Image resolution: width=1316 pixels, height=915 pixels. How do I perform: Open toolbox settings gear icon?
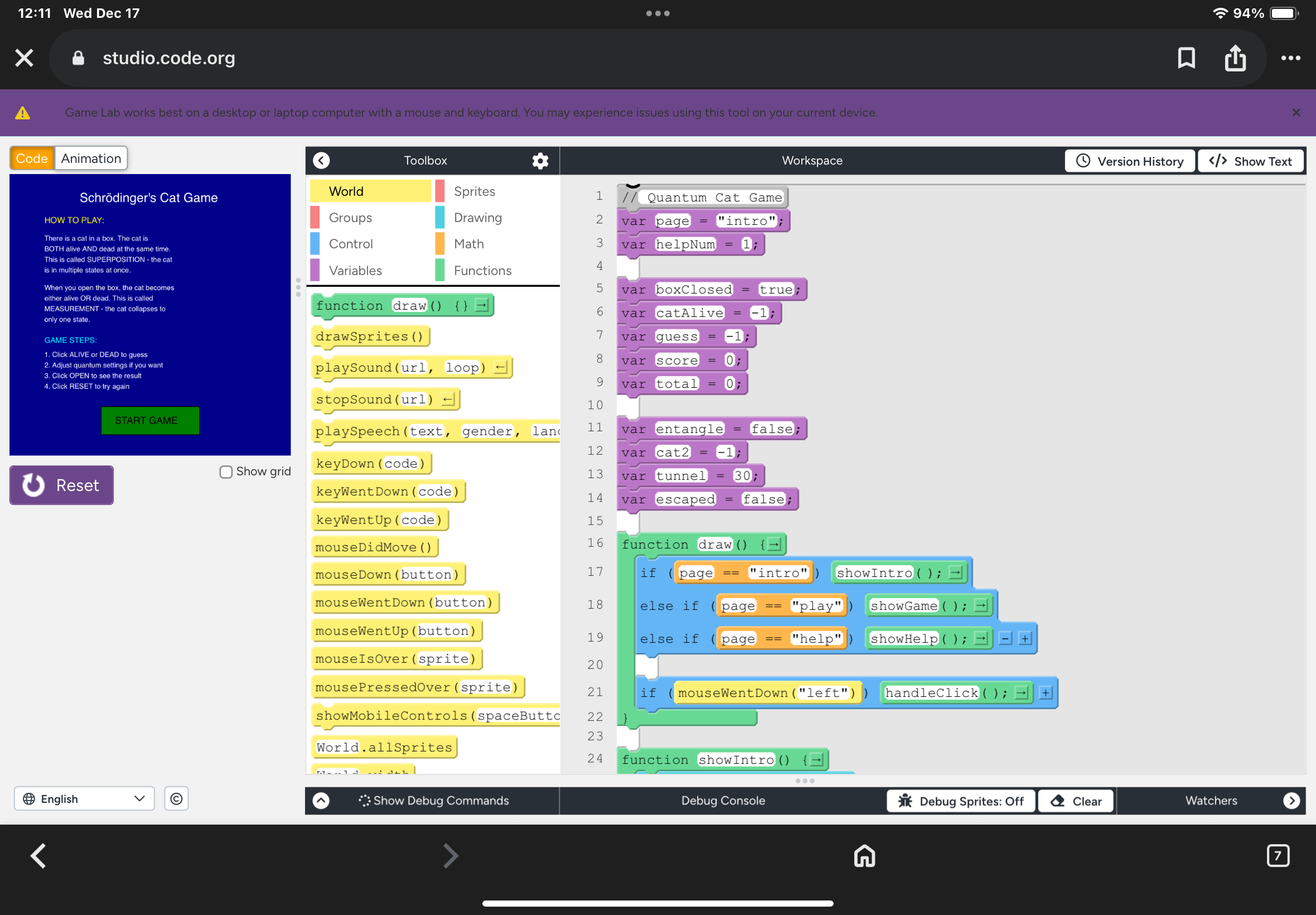[540, 161]
